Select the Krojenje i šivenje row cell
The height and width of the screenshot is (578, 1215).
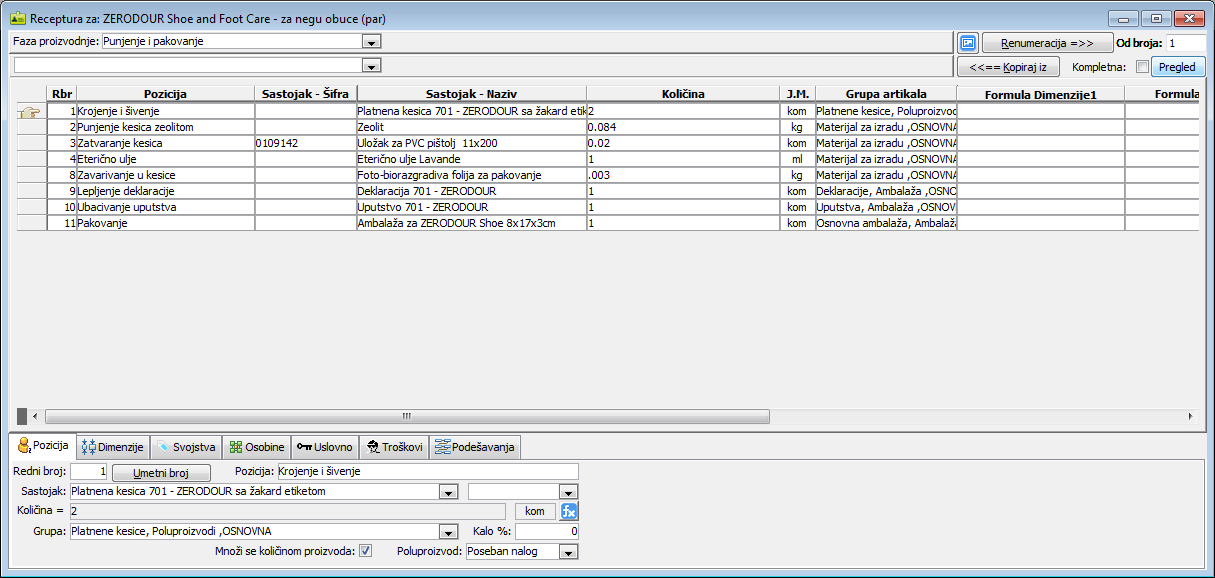(x=165, y=112)
